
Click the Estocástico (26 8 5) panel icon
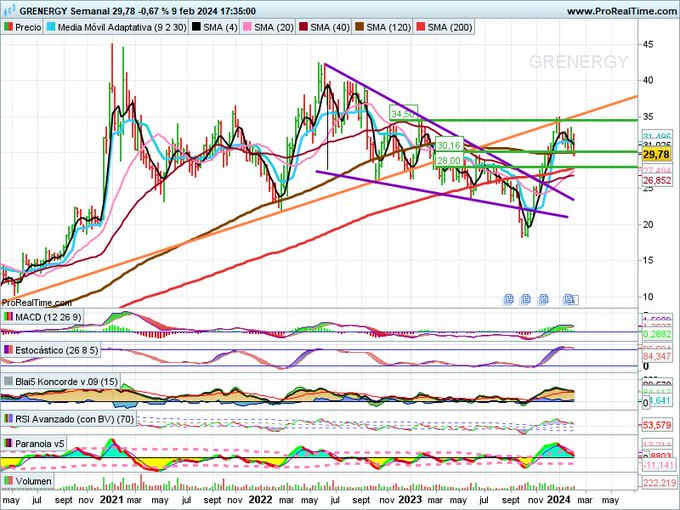coord(8,350)
